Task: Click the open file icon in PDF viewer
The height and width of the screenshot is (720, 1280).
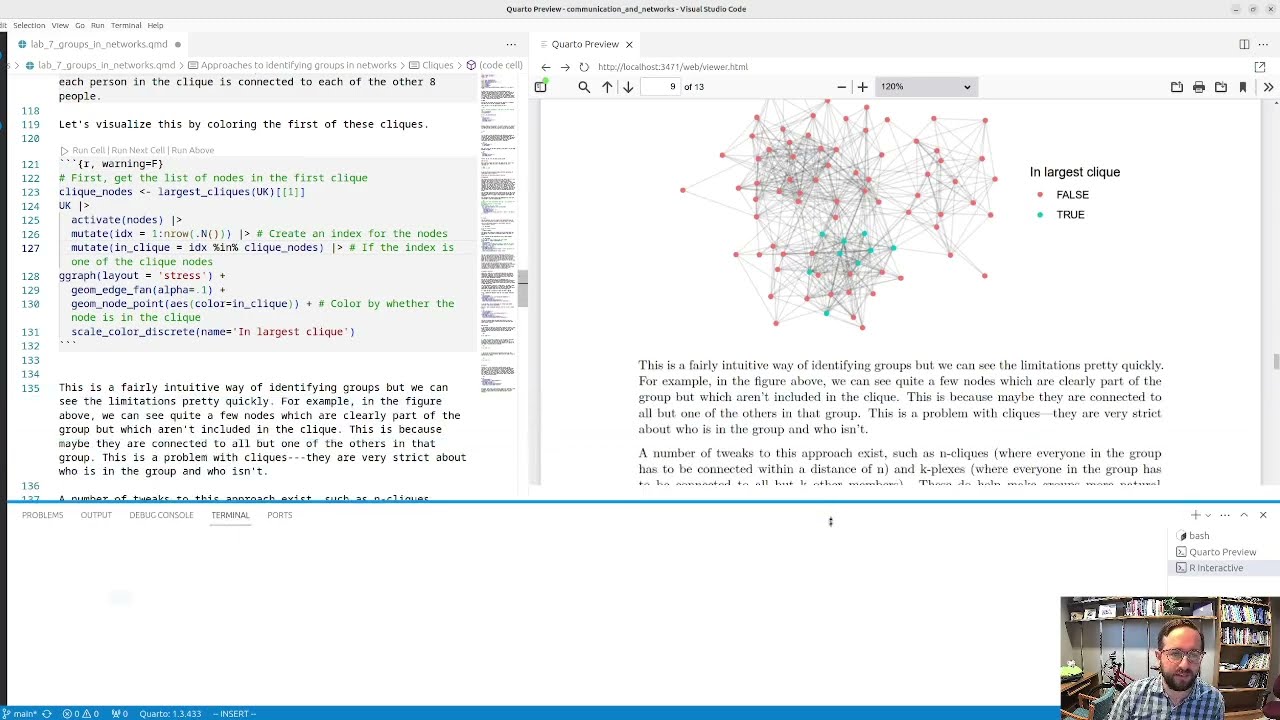Action: (x=1177, y=87)
